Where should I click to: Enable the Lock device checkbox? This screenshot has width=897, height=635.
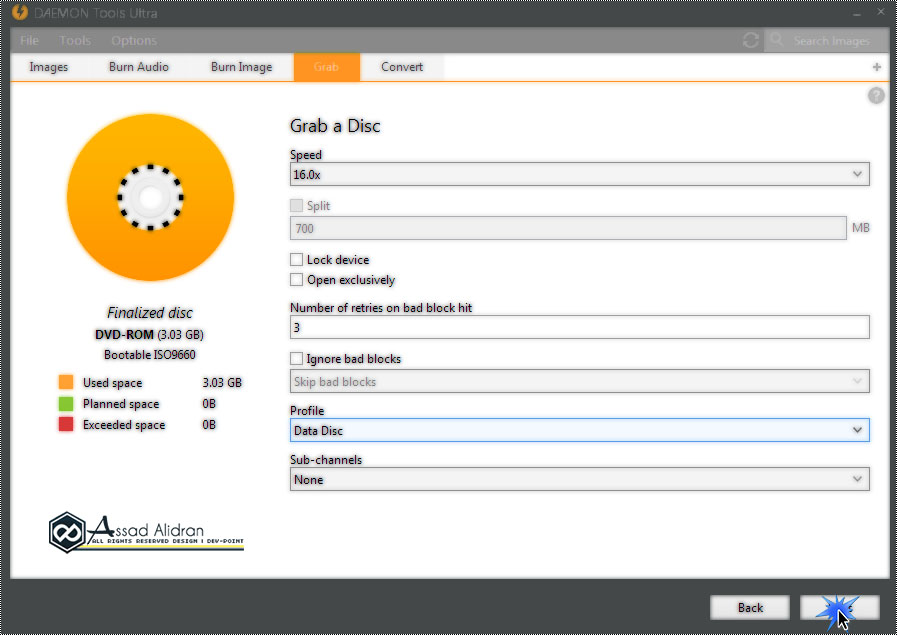click(296, 260)
